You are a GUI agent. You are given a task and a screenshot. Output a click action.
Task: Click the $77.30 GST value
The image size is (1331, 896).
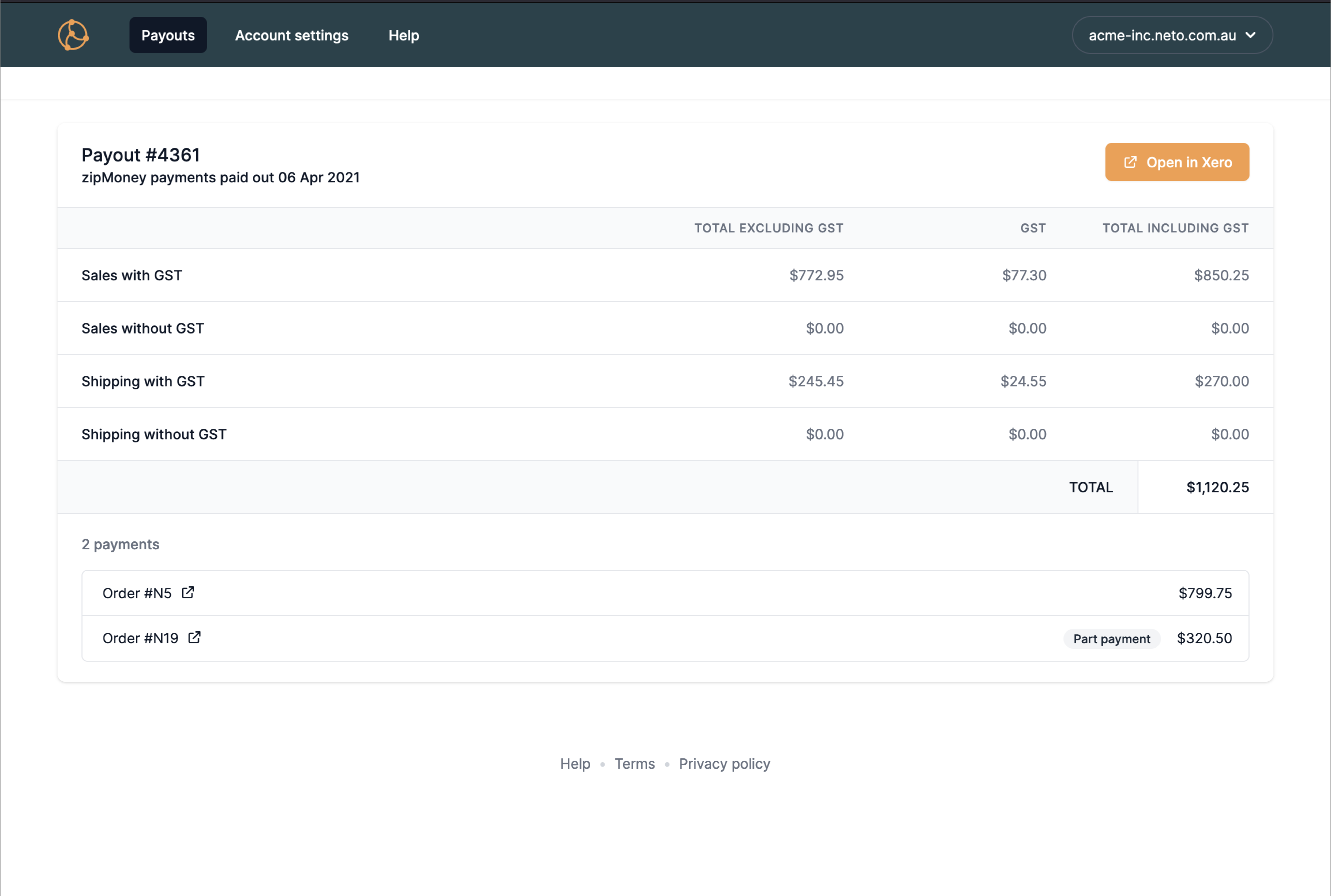(x=1024, y=275)
